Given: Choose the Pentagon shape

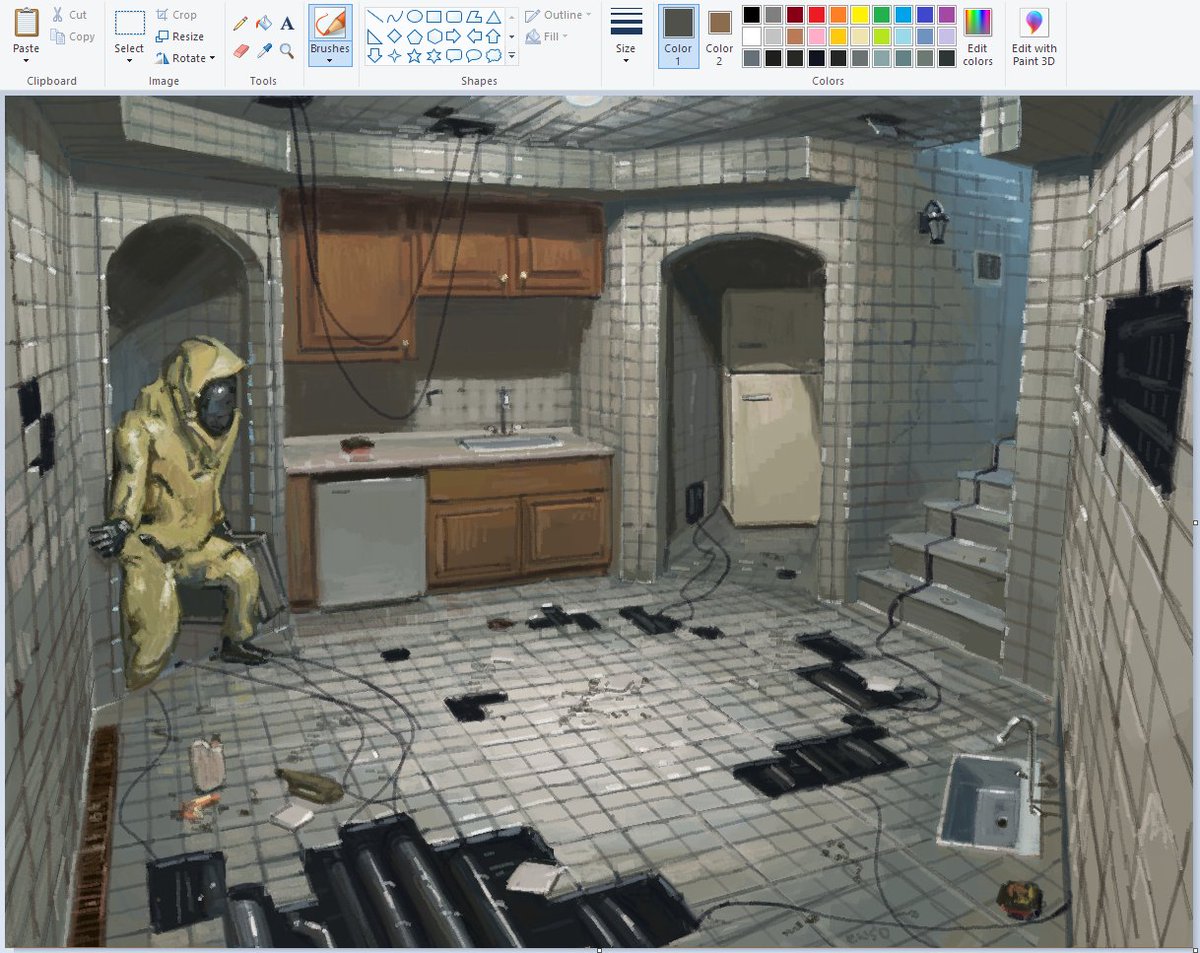Looking at the screenshot, I should tap(415, 37).
